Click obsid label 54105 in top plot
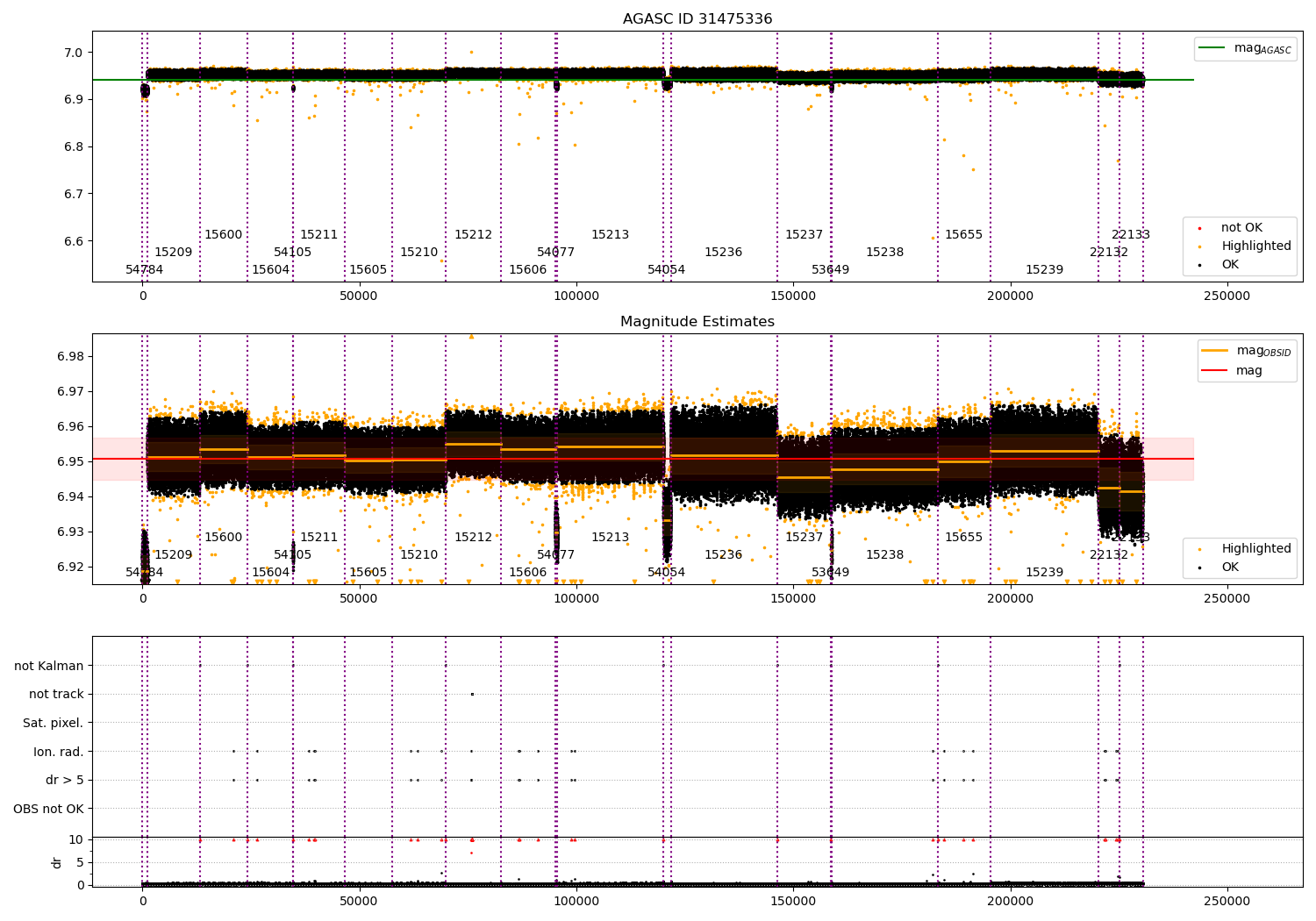Viewport: 1316px width, 921px height. click(x=293, y=253)
